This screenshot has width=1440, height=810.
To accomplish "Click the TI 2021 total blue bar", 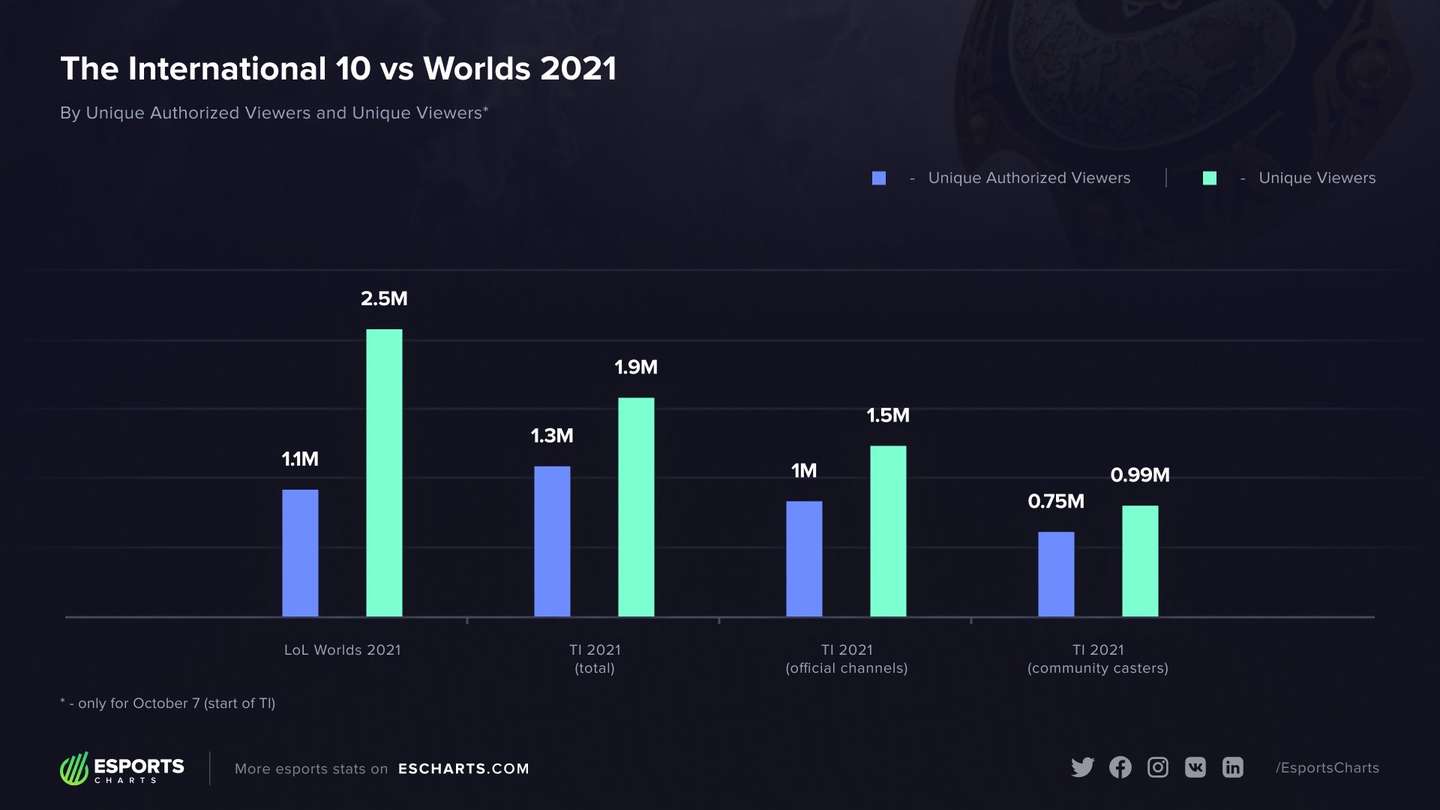I will 552,541.
